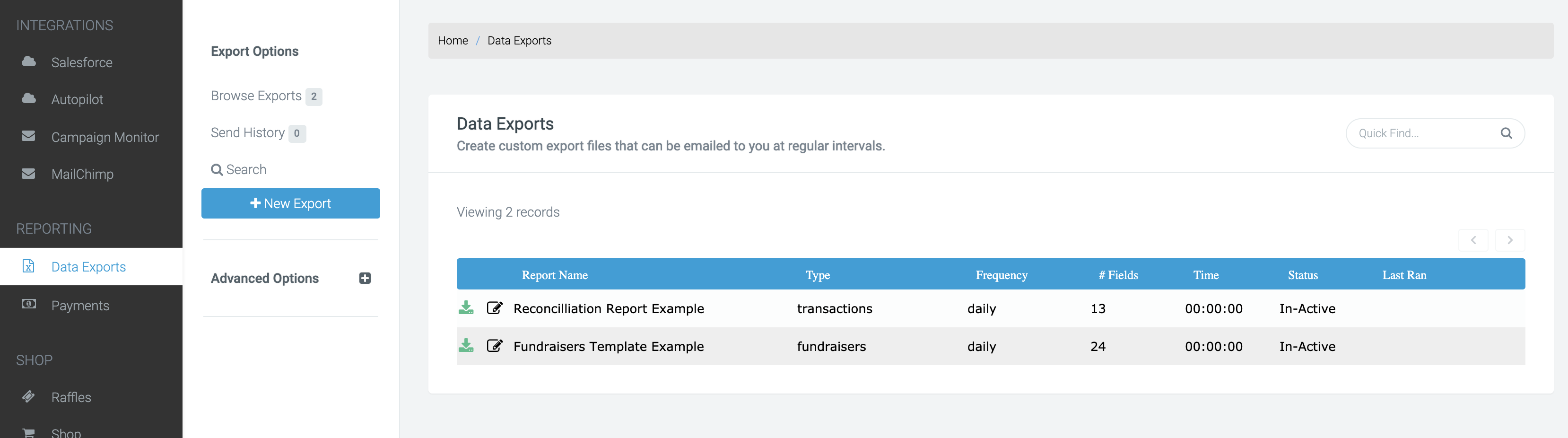Open the Payments reporting page
The image size is (1568, 438).
80,305
